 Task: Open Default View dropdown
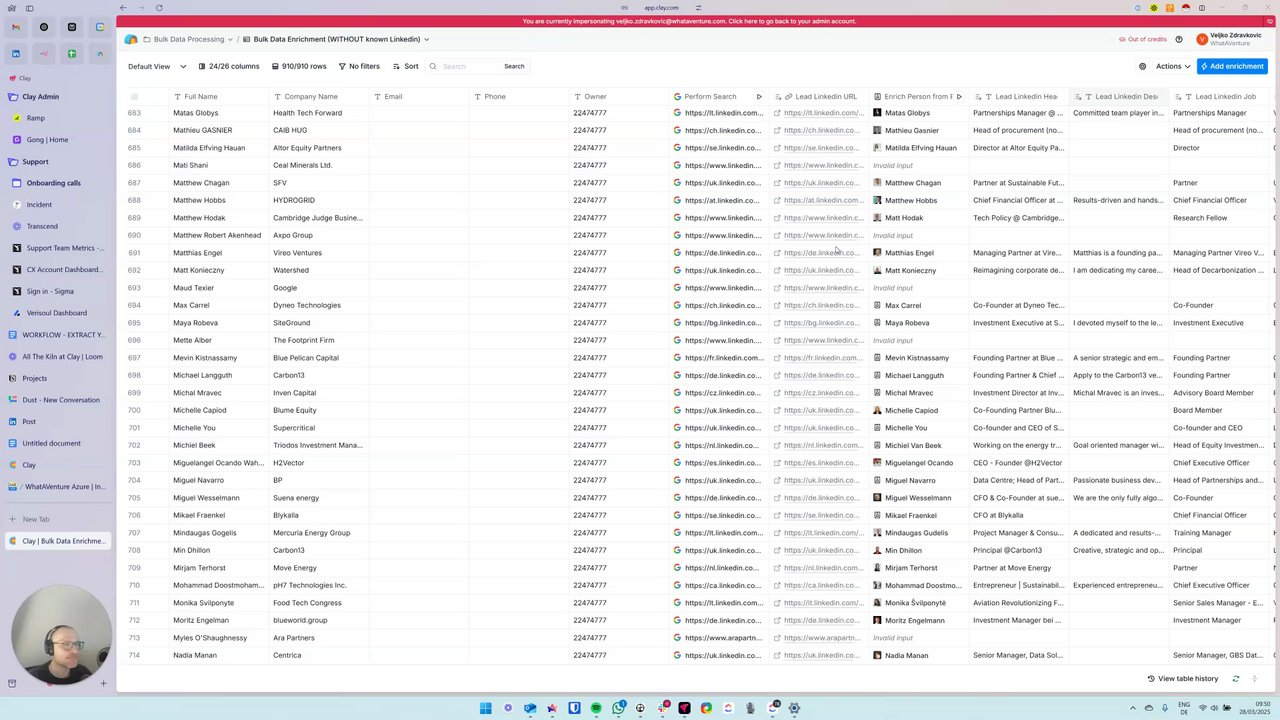coord(157,66)
